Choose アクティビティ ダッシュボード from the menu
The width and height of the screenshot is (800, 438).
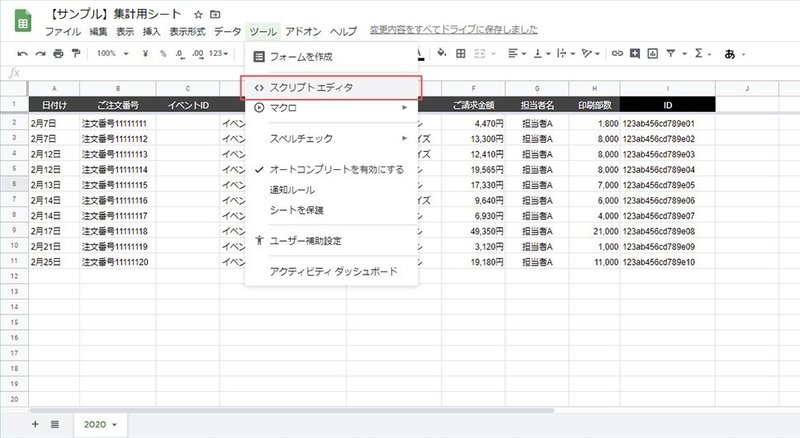click(x=332, y=272)
